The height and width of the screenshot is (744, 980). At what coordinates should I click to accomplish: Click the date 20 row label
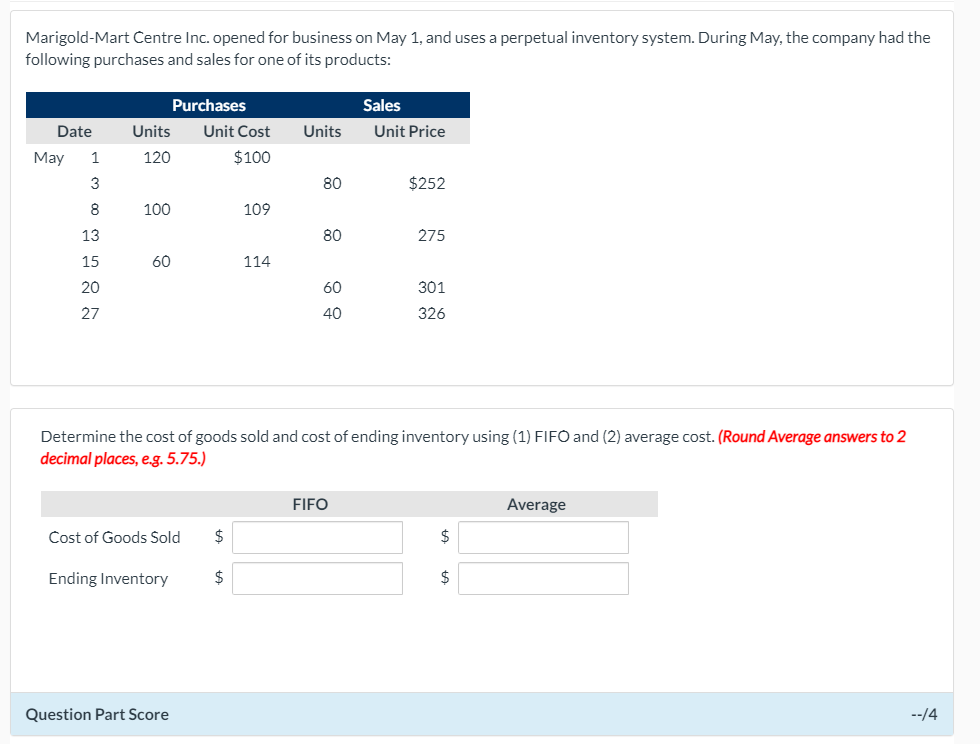click(x=90, y=288)
